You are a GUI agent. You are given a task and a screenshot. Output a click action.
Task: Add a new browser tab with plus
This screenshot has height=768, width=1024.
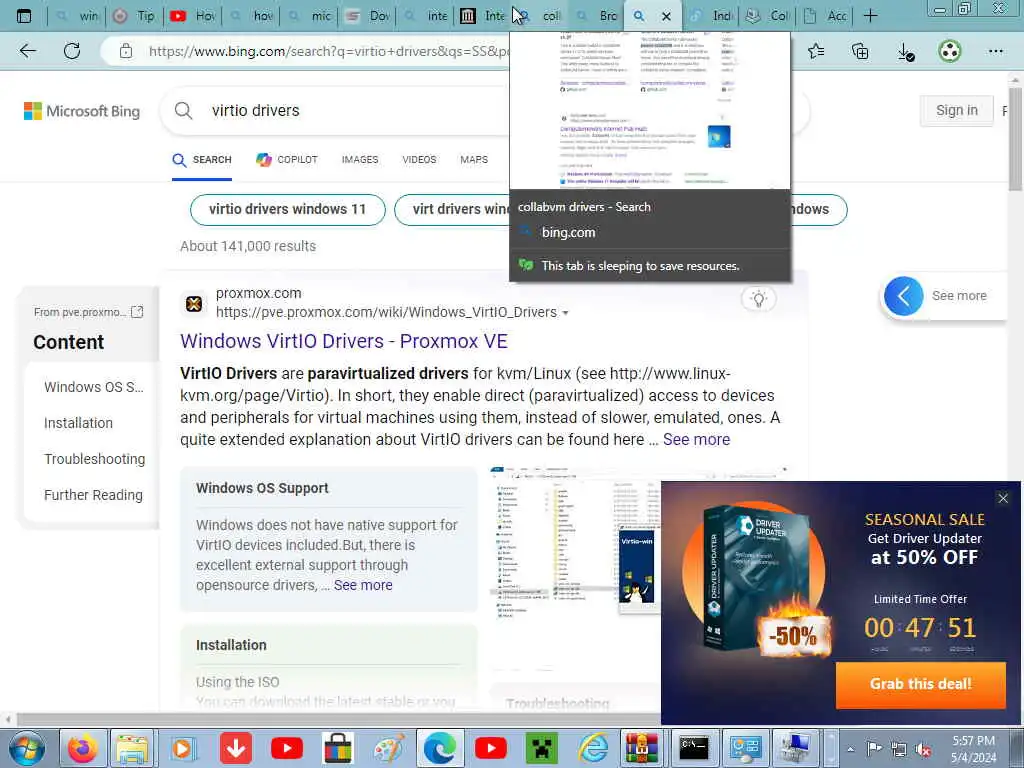[x=870, y=16]
